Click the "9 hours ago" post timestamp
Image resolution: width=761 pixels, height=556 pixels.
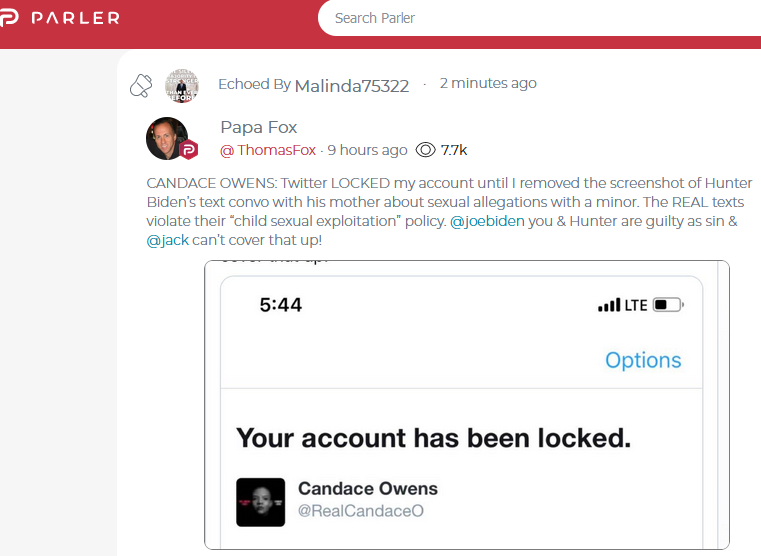[x=367, y=150]
